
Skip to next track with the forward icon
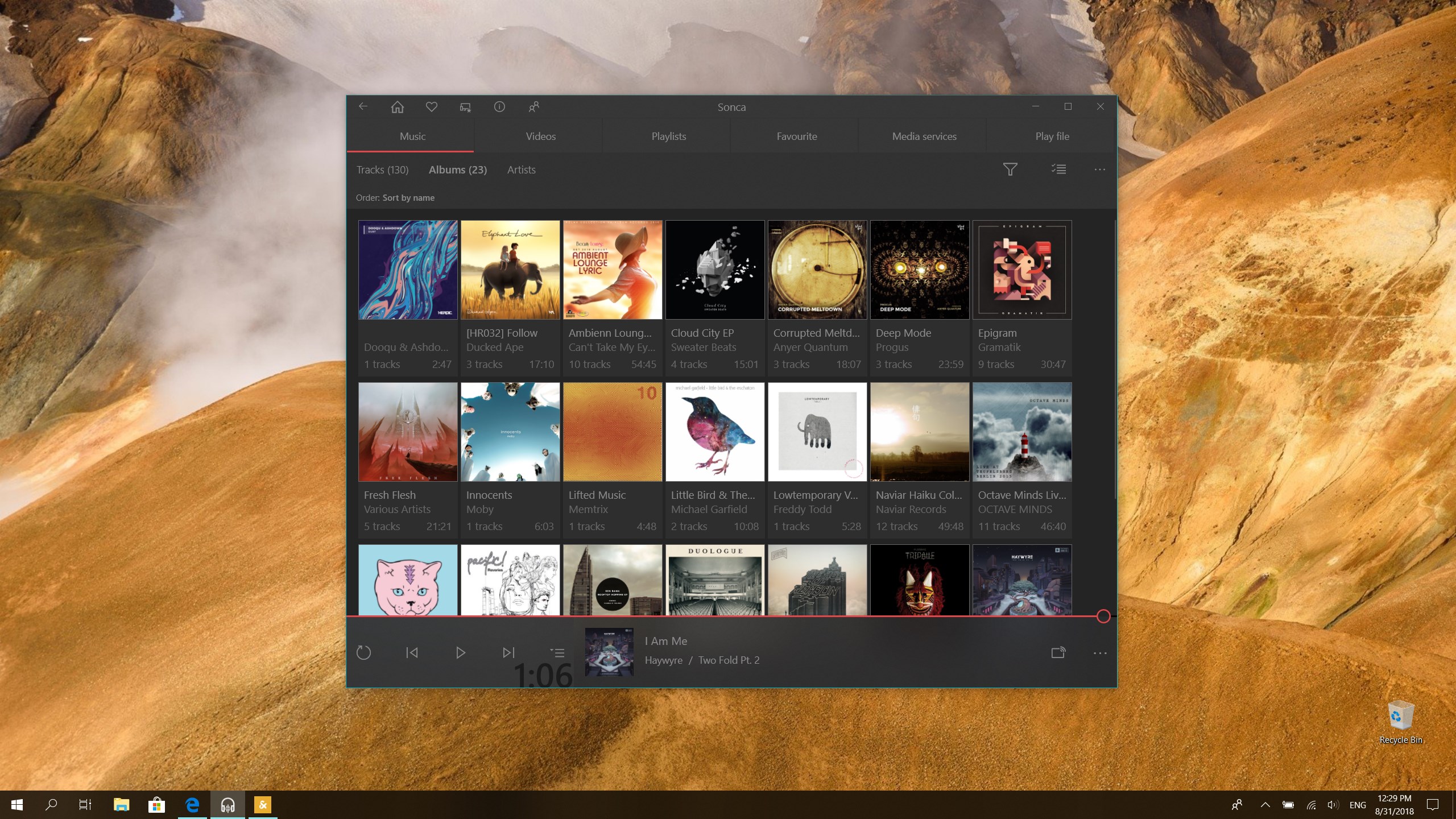[x=508, y=652]
